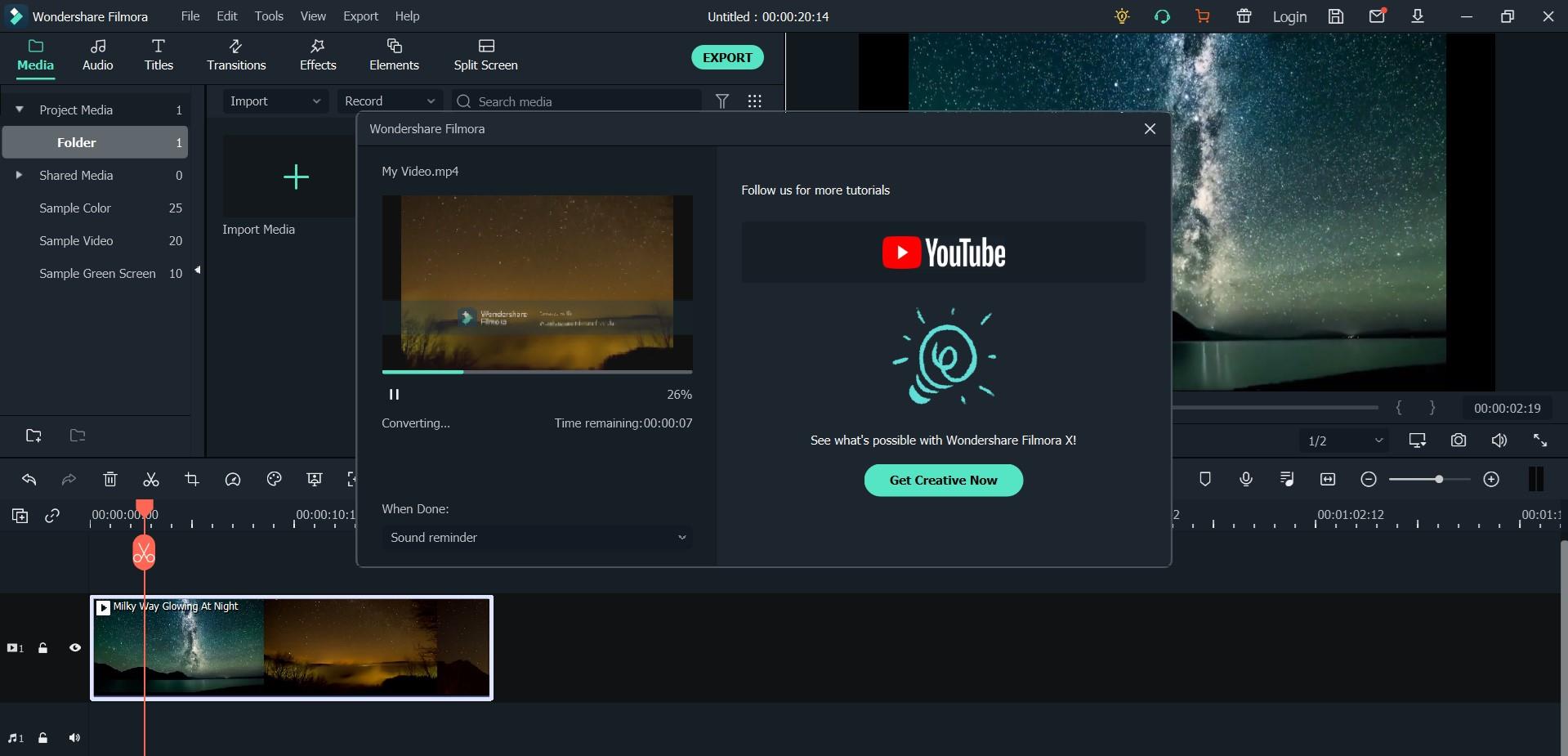Viewport: 1568px width, 756px height.
Task: Open the Import dropdown
Action: (x=275, y=101)
